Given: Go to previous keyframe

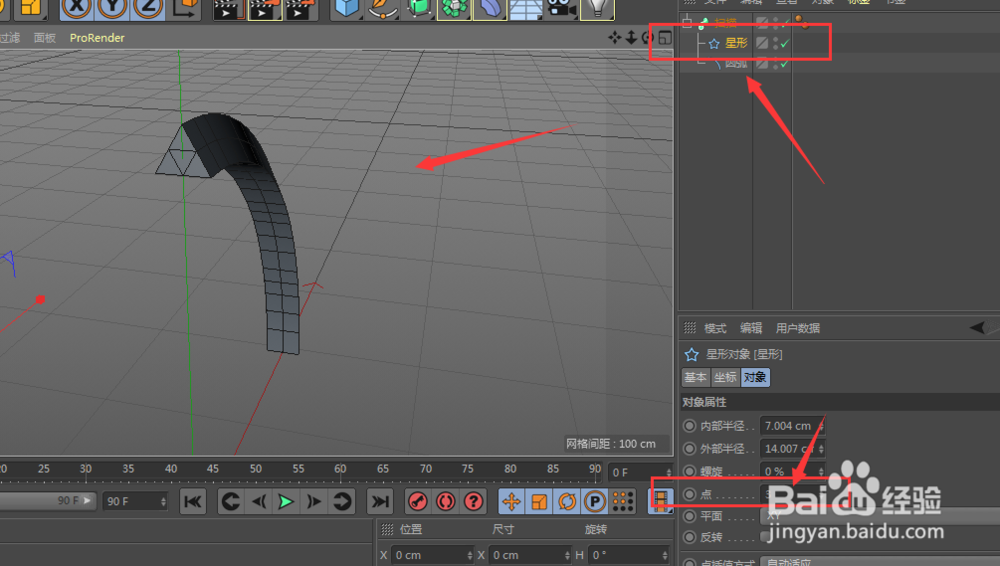Looking at the screenshot, I should click(231, 502).
